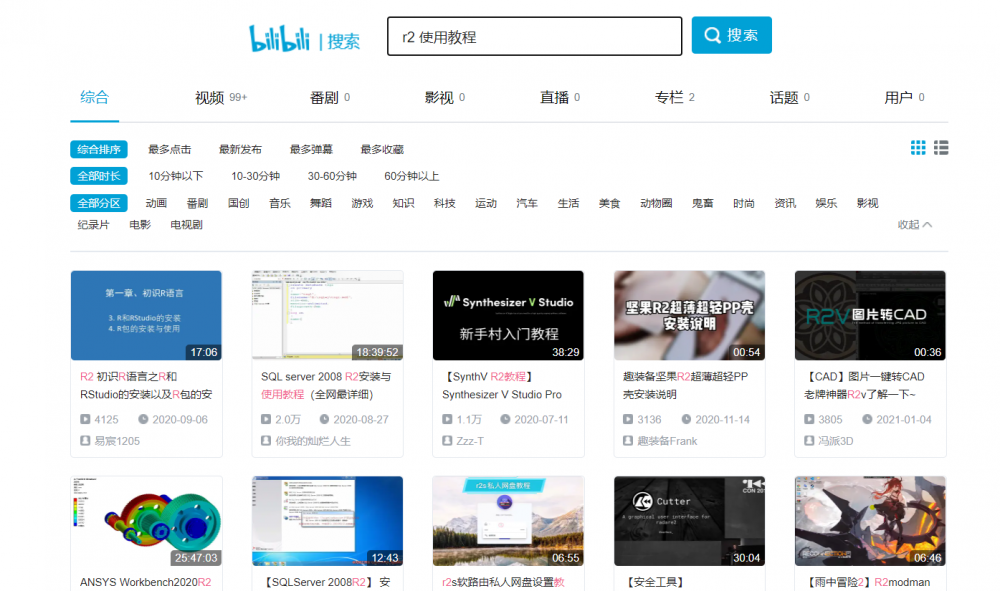Open the 影视 tab
1000x591 pixels.
[x=445, y=98]
